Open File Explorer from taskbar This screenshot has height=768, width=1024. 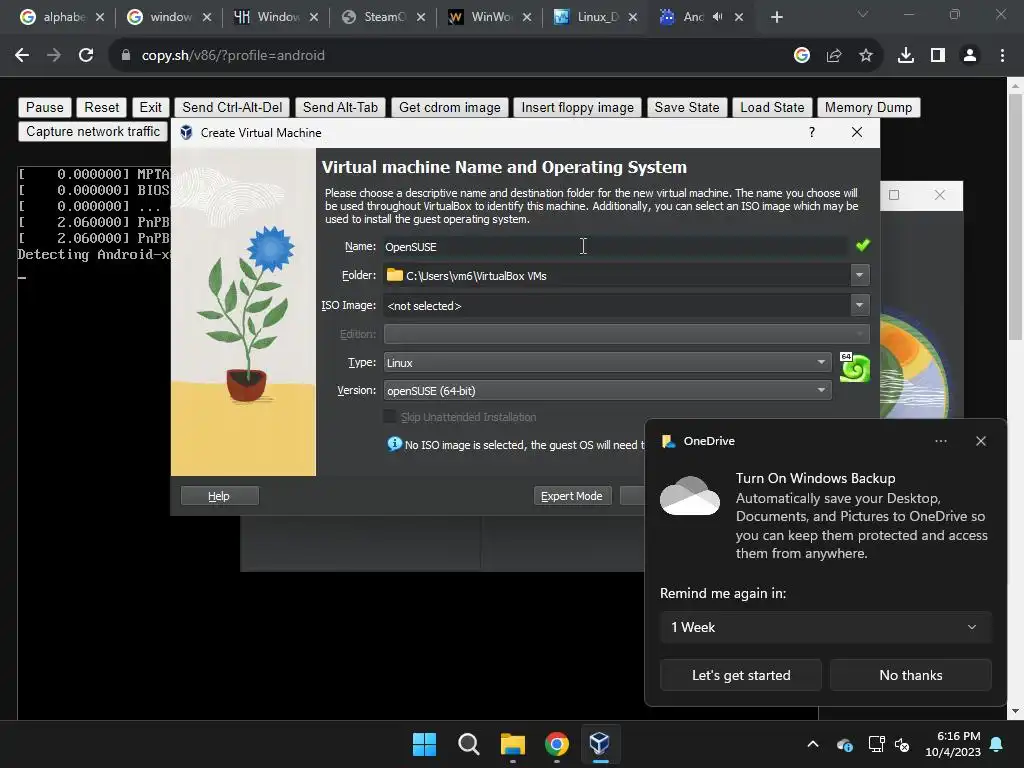click(x=513, y=744)
